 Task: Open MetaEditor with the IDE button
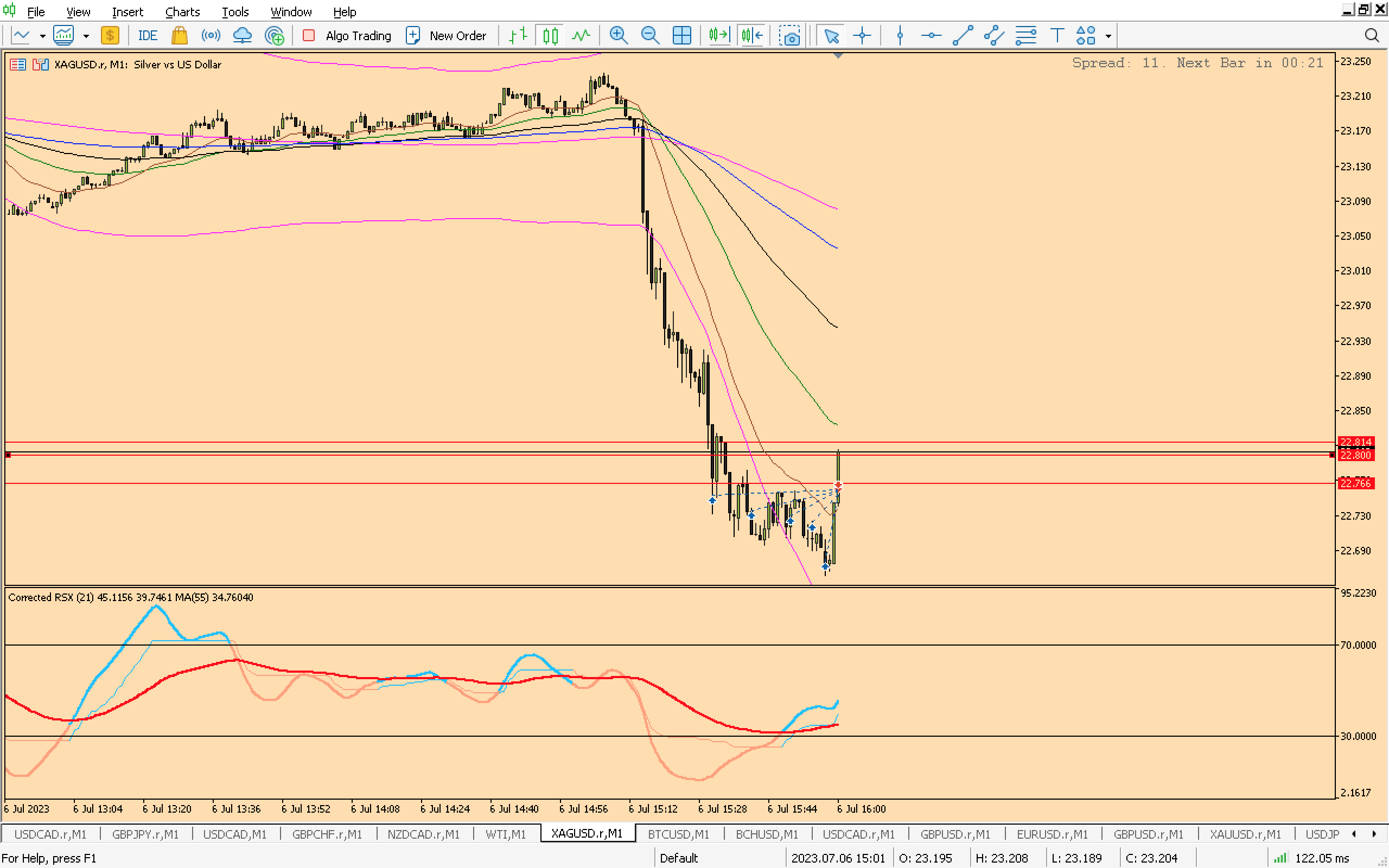coord(147,36)
